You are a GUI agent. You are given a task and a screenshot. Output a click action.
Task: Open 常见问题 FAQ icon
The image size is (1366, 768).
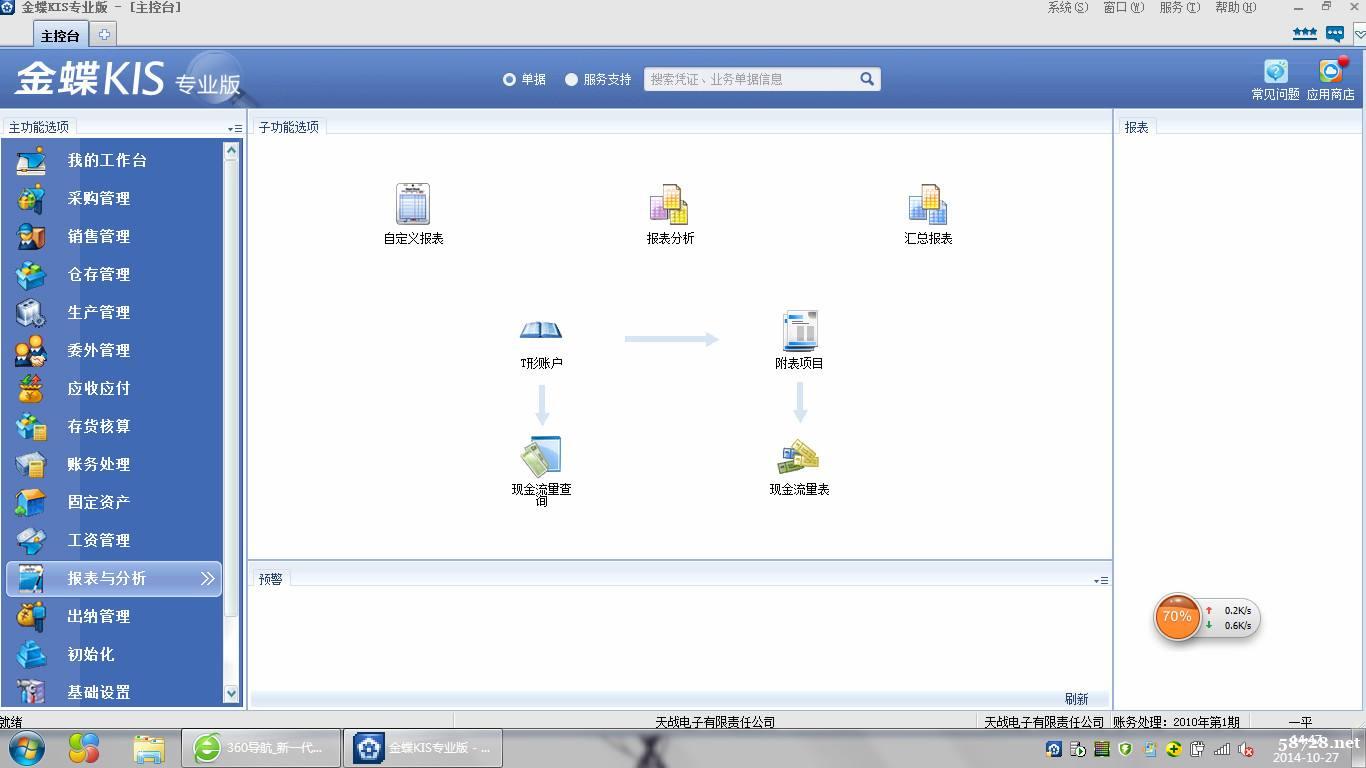click(1275, 72)
